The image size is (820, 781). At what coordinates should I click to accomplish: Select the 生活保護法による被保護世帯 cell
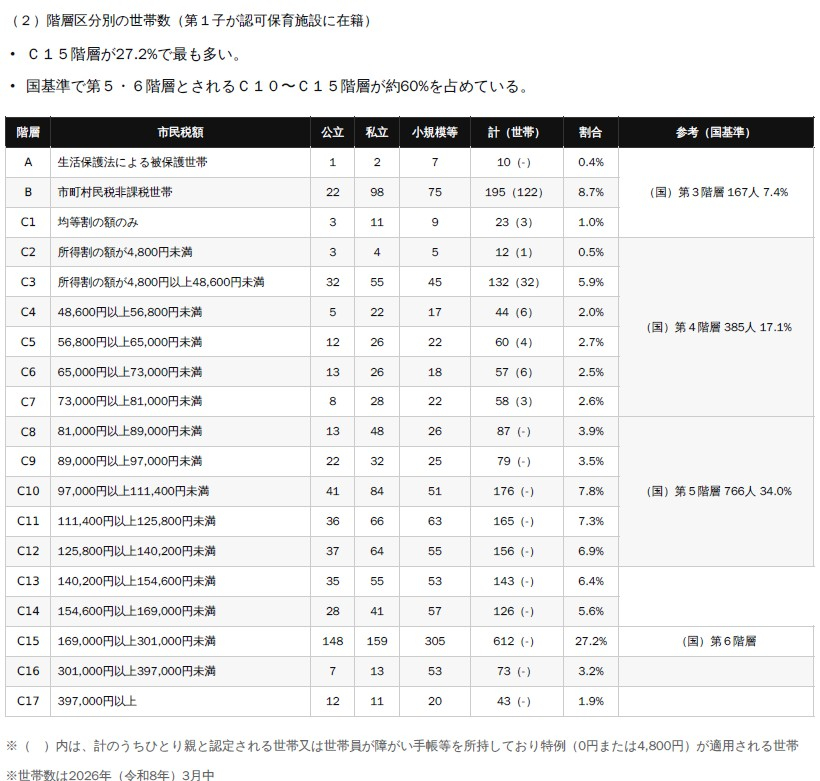180,163
